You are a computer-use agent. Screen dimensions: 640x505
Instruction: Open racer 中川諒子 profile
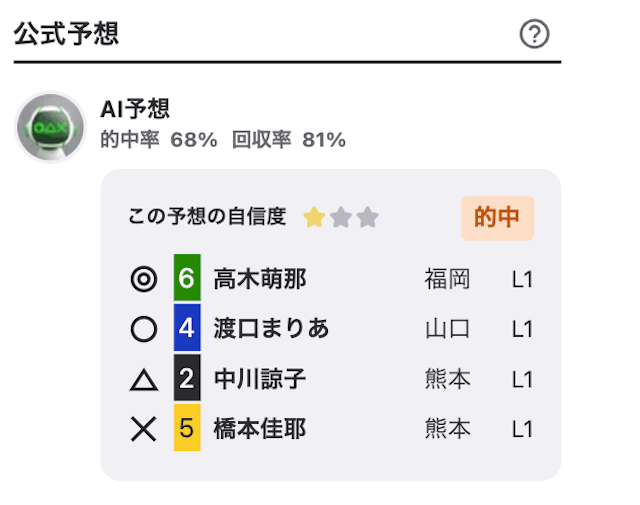pyautogui.click(x=260, y=379)
